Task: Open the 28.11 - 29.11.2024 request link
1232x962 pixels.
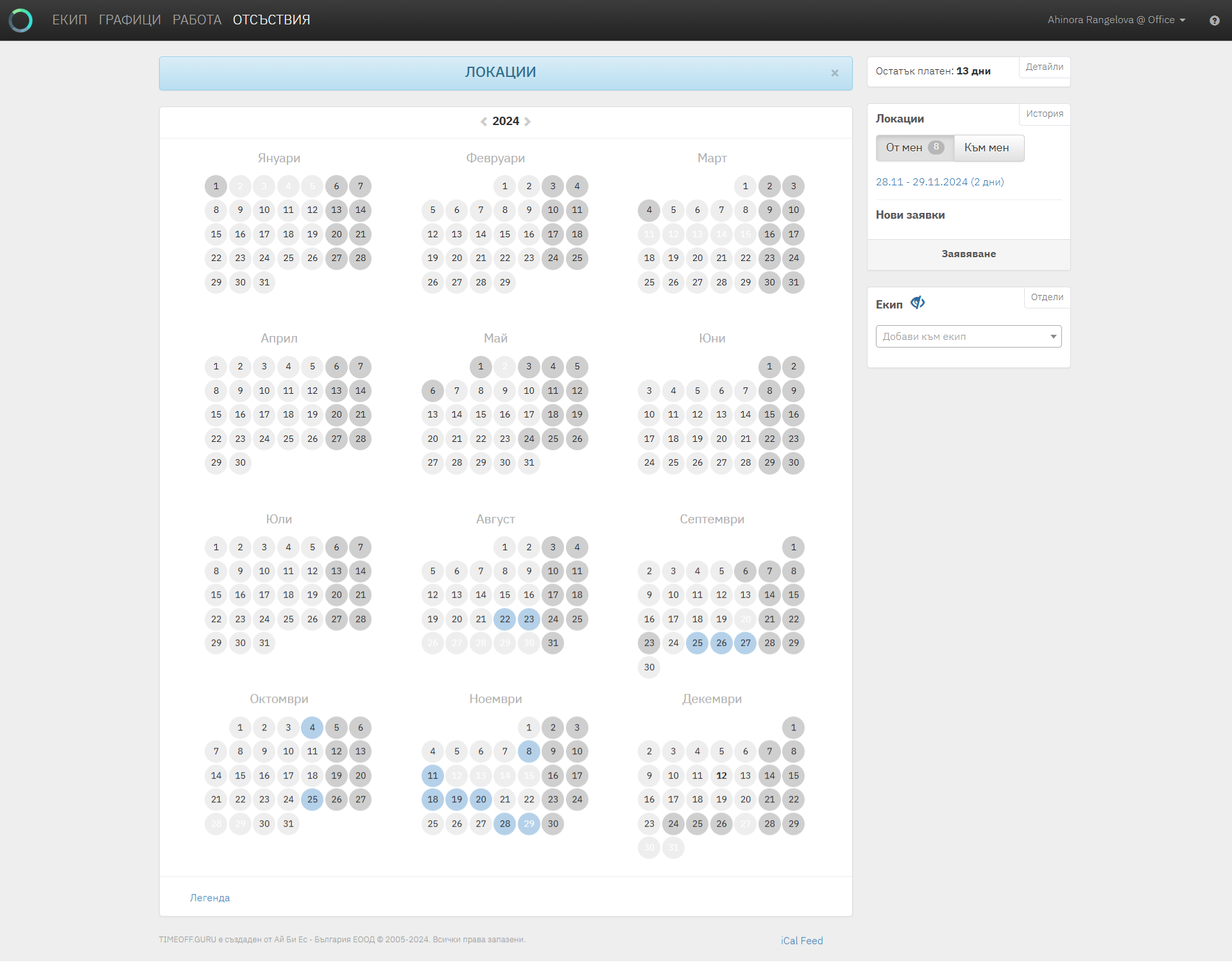Action: [x=939, y=182]
